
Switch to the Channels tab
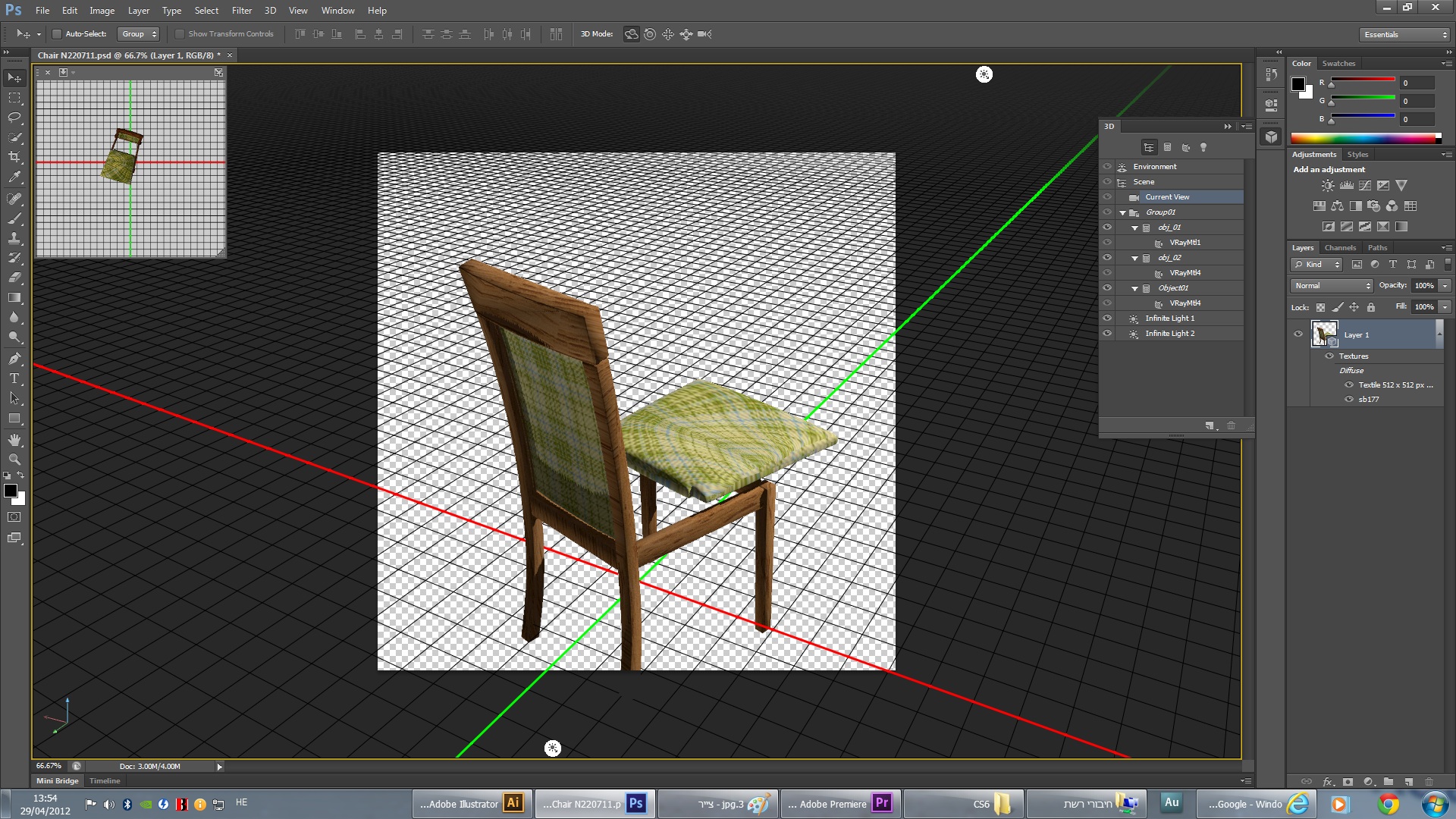coord(1340,248)
